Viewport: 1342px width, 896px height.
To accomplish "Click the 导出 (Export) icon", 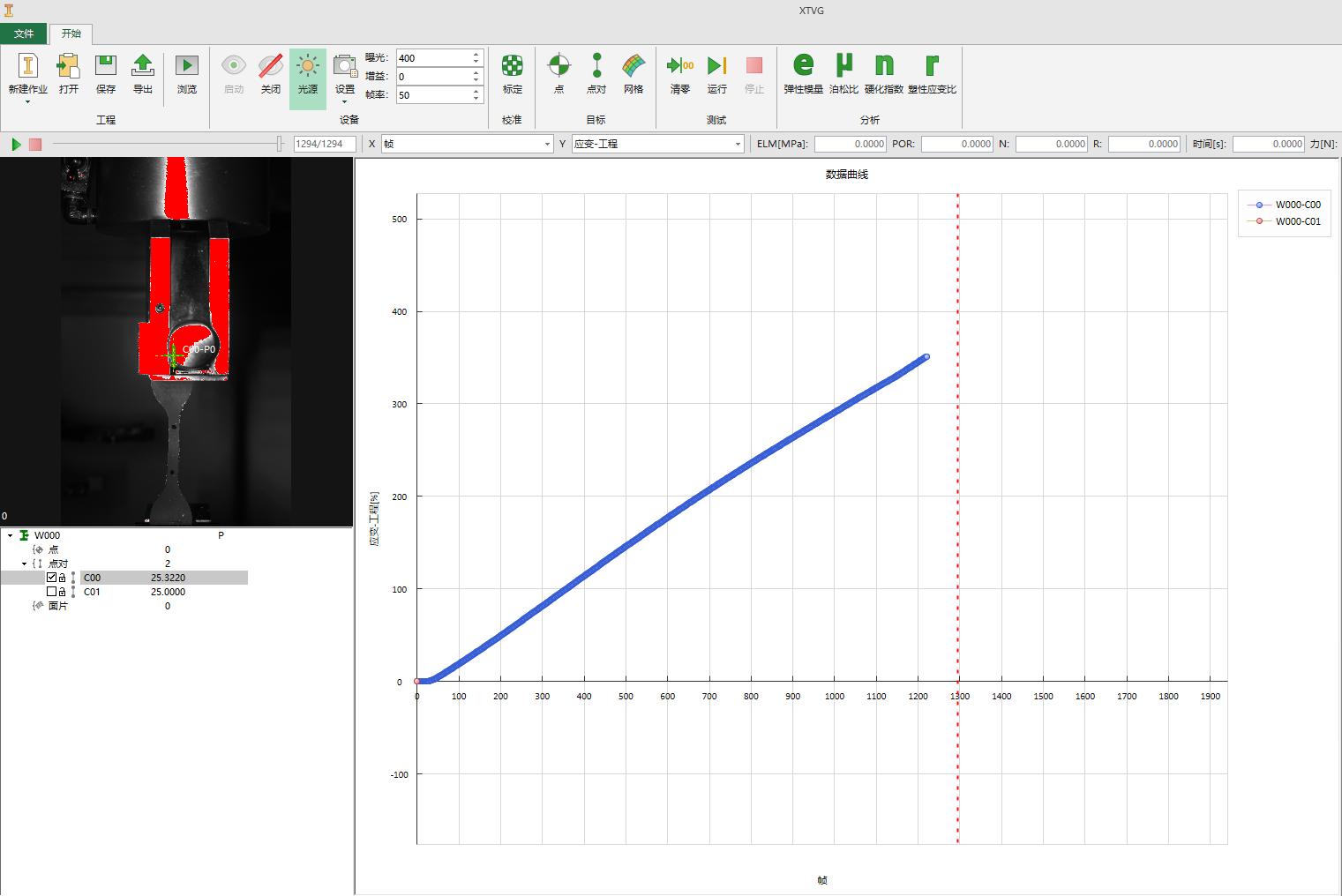I will (142, 74).
